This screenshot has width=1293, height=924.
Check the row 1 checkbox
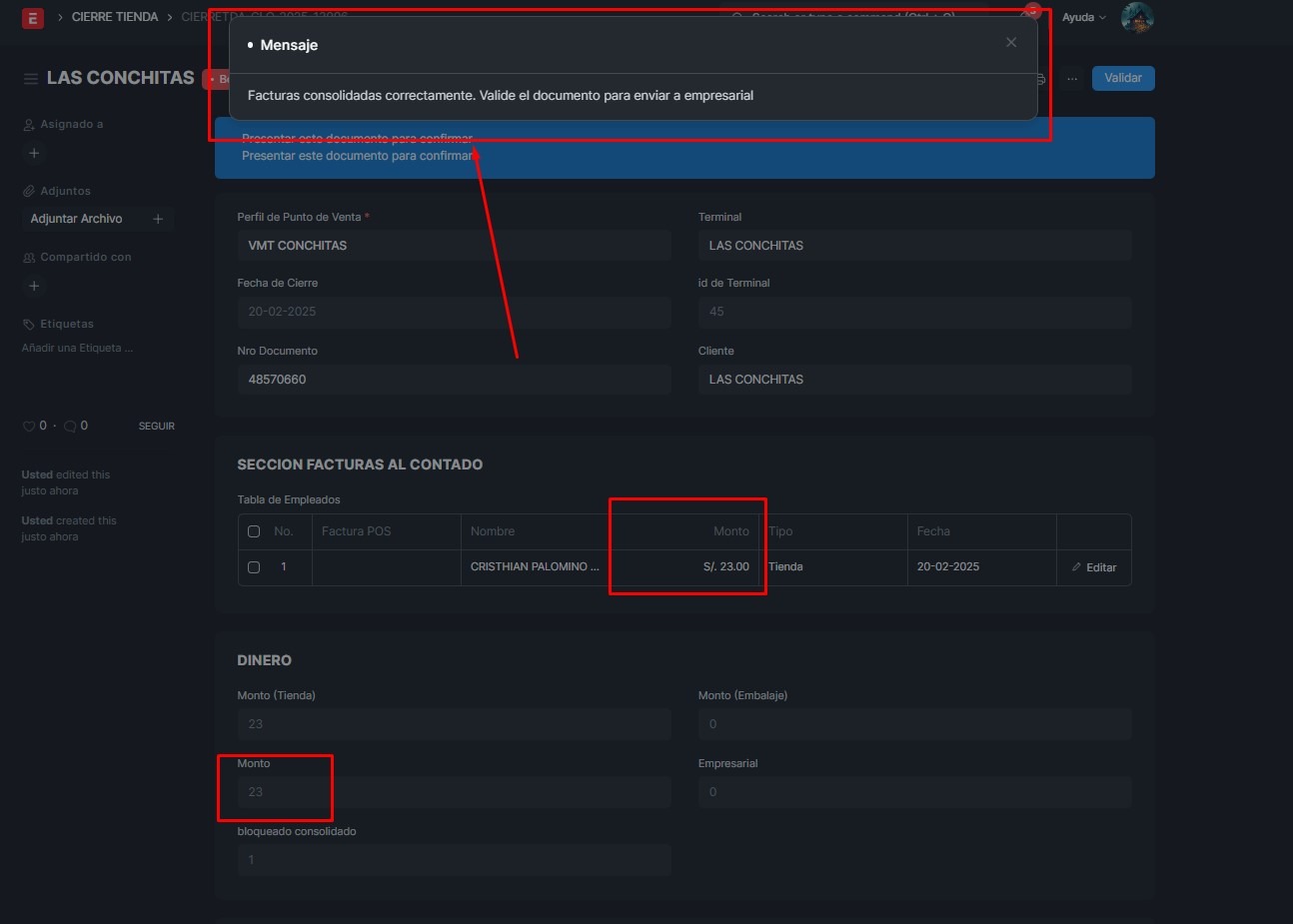click(254, 567)
